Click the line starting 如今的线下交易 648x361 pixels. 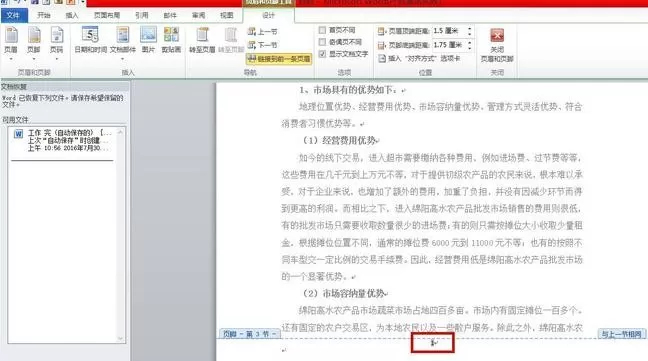pos(441,158)
